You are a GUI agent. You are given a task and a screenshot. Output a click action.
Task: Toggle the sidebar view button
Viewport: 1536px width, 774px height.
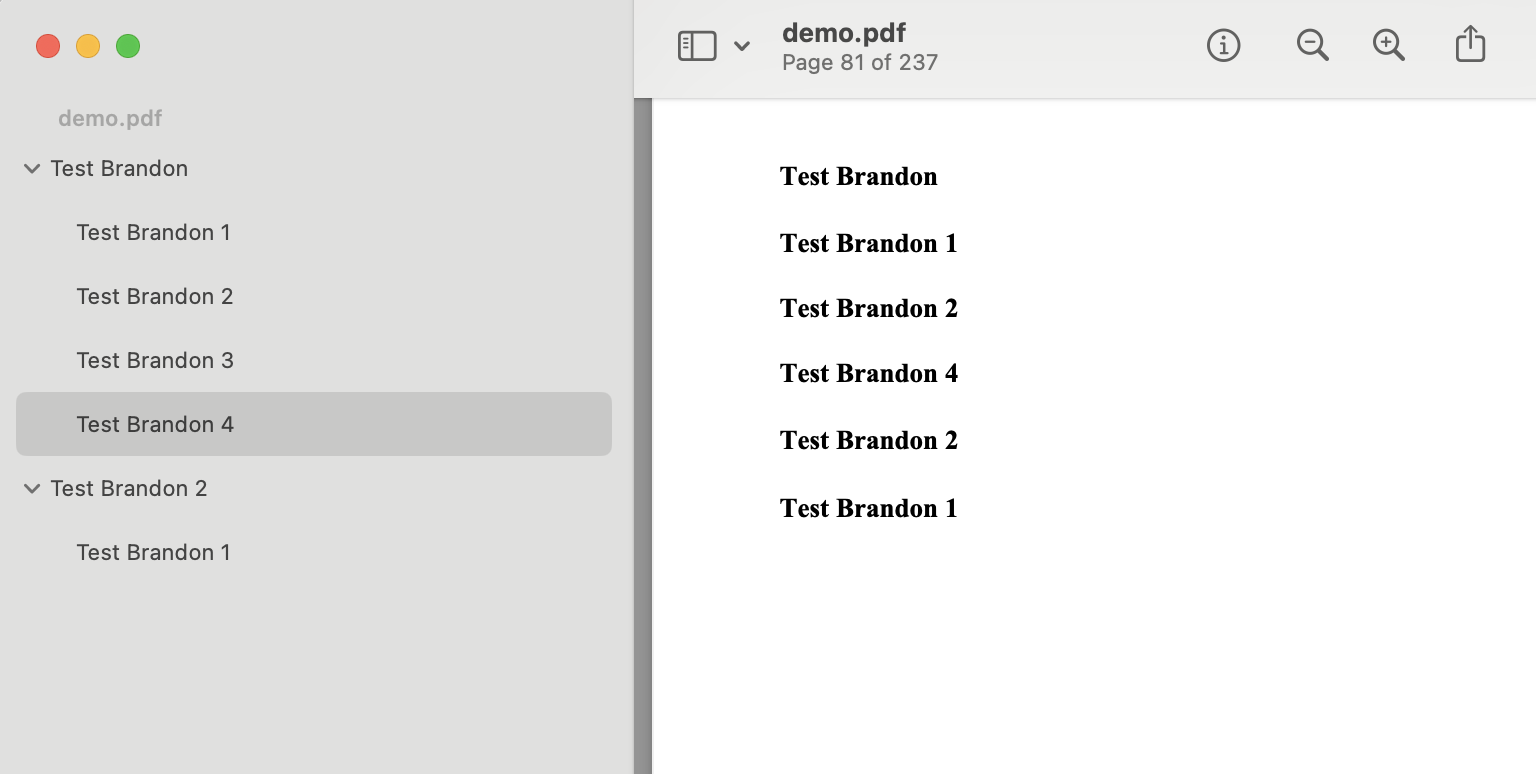point(697,46)
